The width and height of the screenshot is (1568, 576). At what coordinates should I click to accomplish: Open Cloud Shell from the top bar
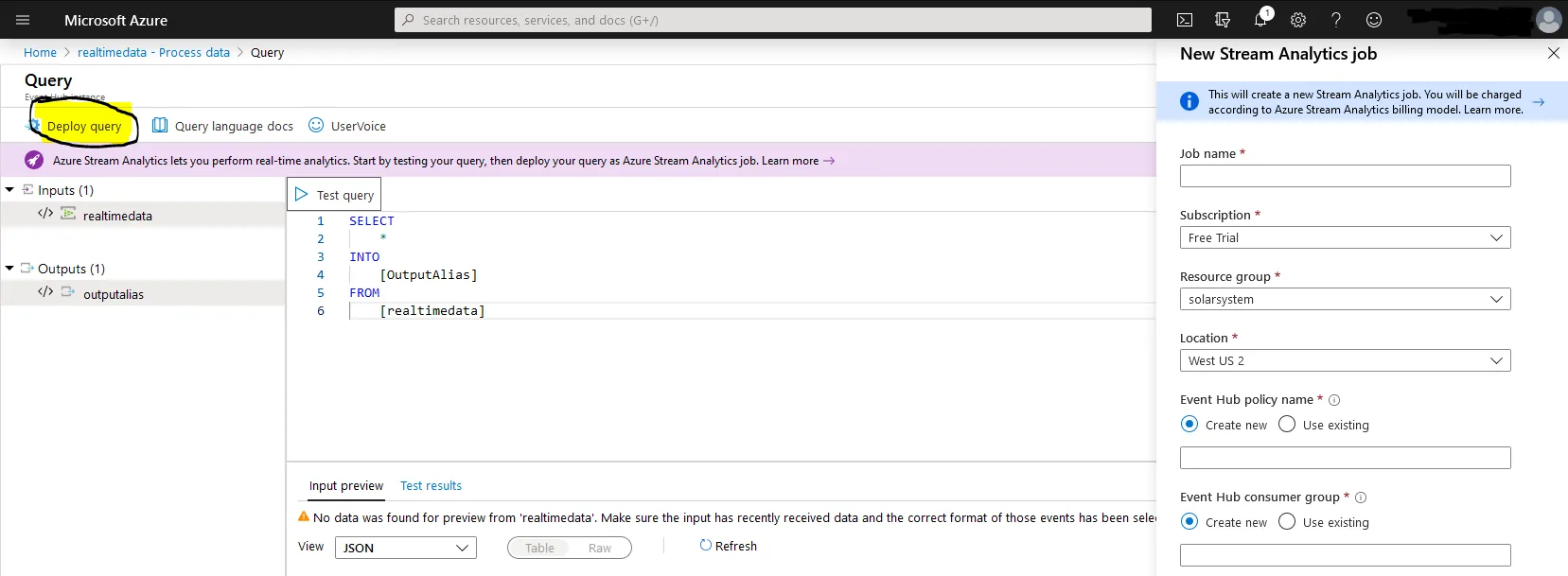click(x=1185, y=20)
